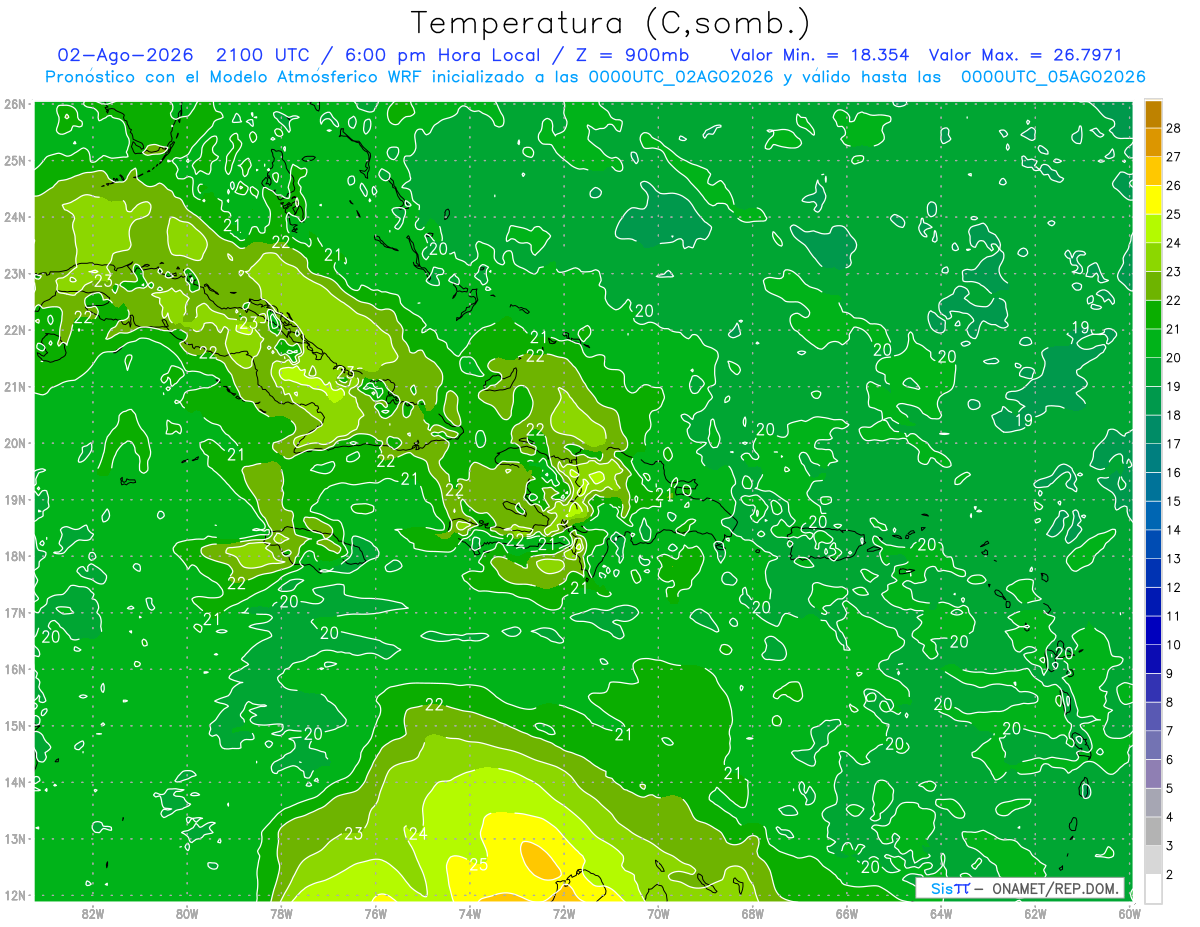The height and width of the screenshot is (927, 1200).
Task: Click the '20N' latitude label
Action: coord(15,443)
